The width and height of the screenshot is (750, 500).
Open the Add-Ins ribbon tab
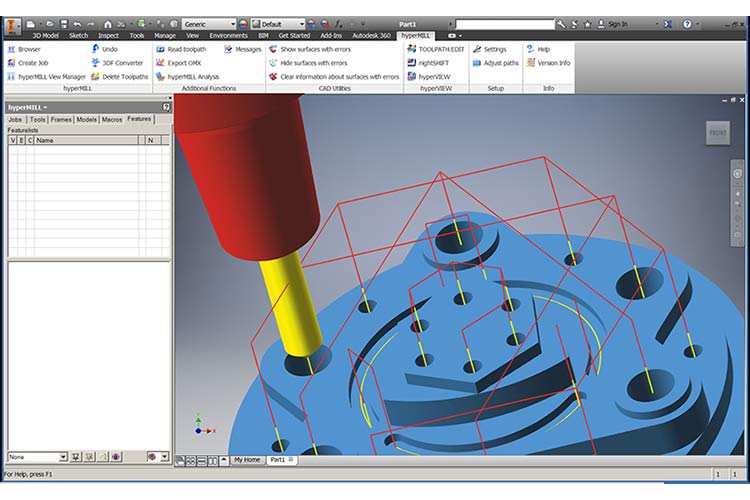click(x=331, y=35)
